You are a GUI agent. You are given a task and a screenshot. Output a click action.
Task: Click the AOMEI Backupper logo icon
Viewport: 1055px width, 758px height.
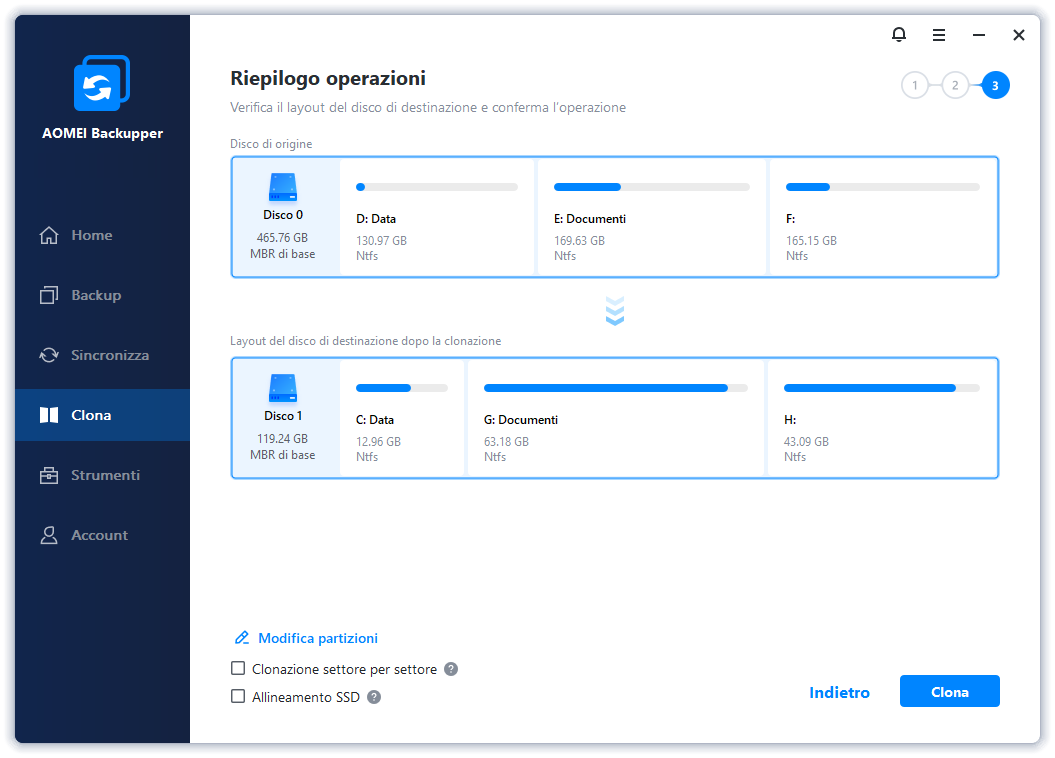click(102, 83)
